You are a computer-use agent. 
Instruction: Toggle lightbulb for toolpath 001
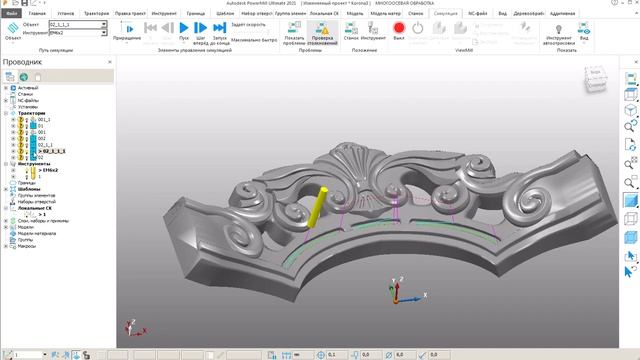(27, 133)
